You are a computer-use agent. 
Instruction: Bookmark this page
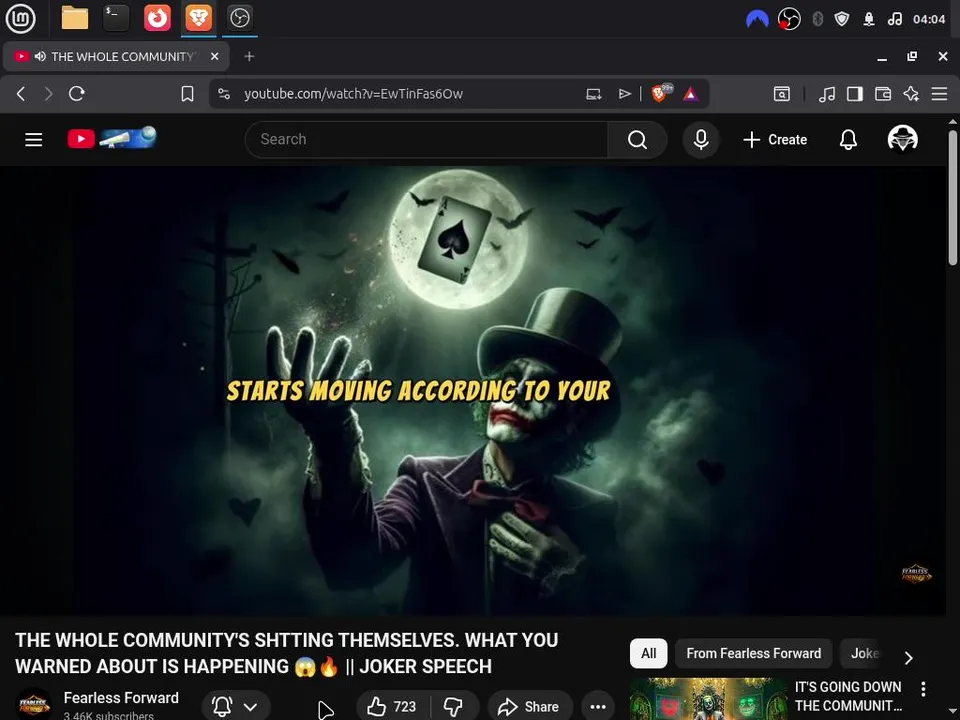point(187,94)
